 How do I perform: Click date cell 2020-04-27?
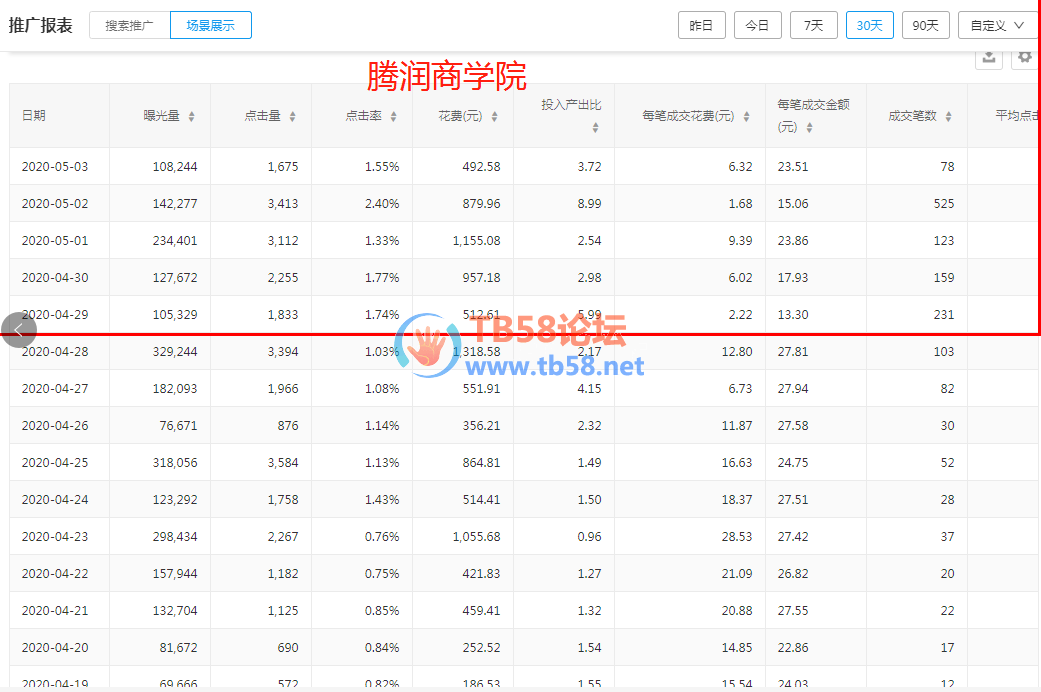point(55,389)
